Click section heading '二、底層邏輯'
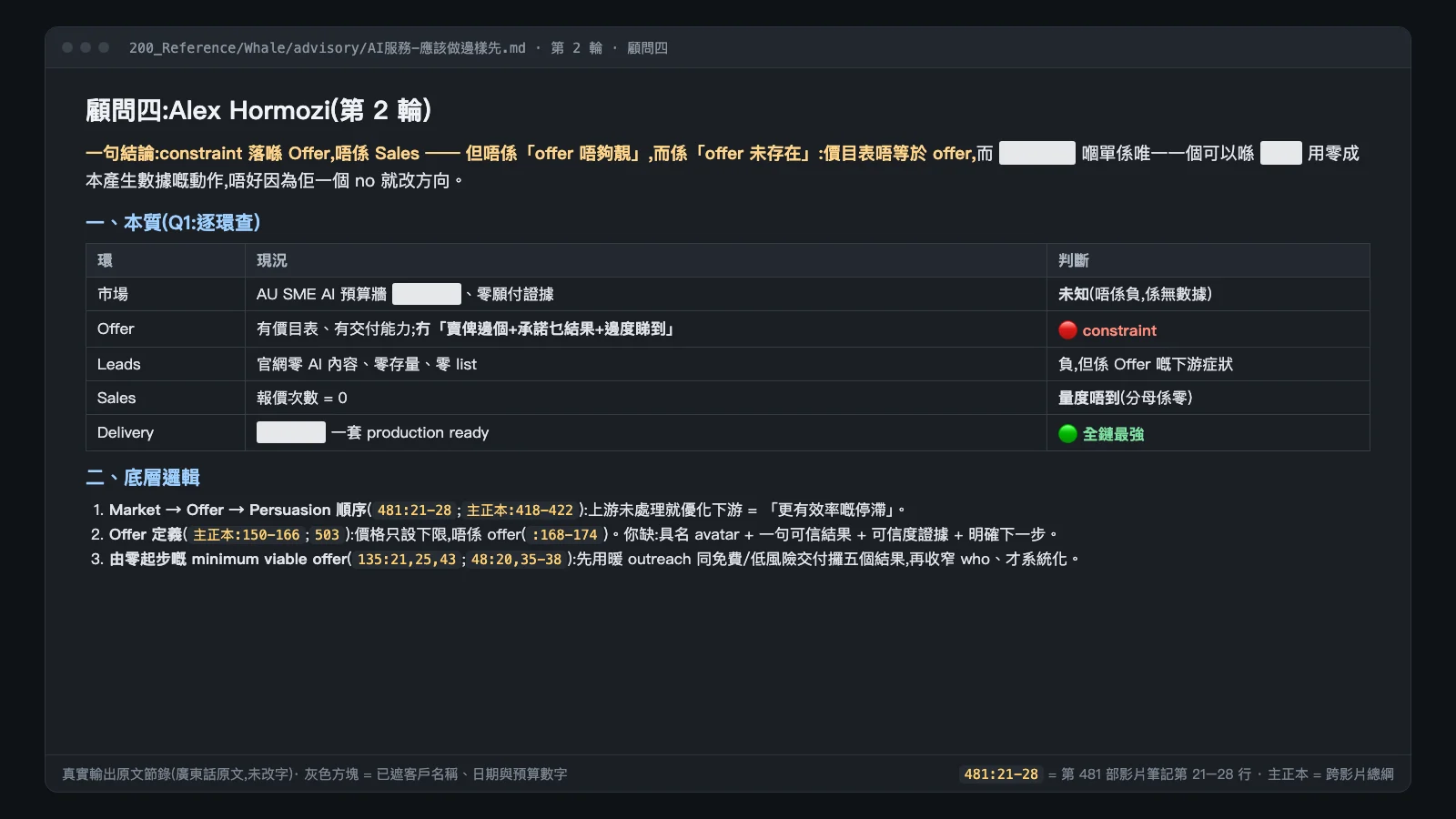The width and height of the screenshot is (1456, 819). pyautogui.click(x=143, y=478)
